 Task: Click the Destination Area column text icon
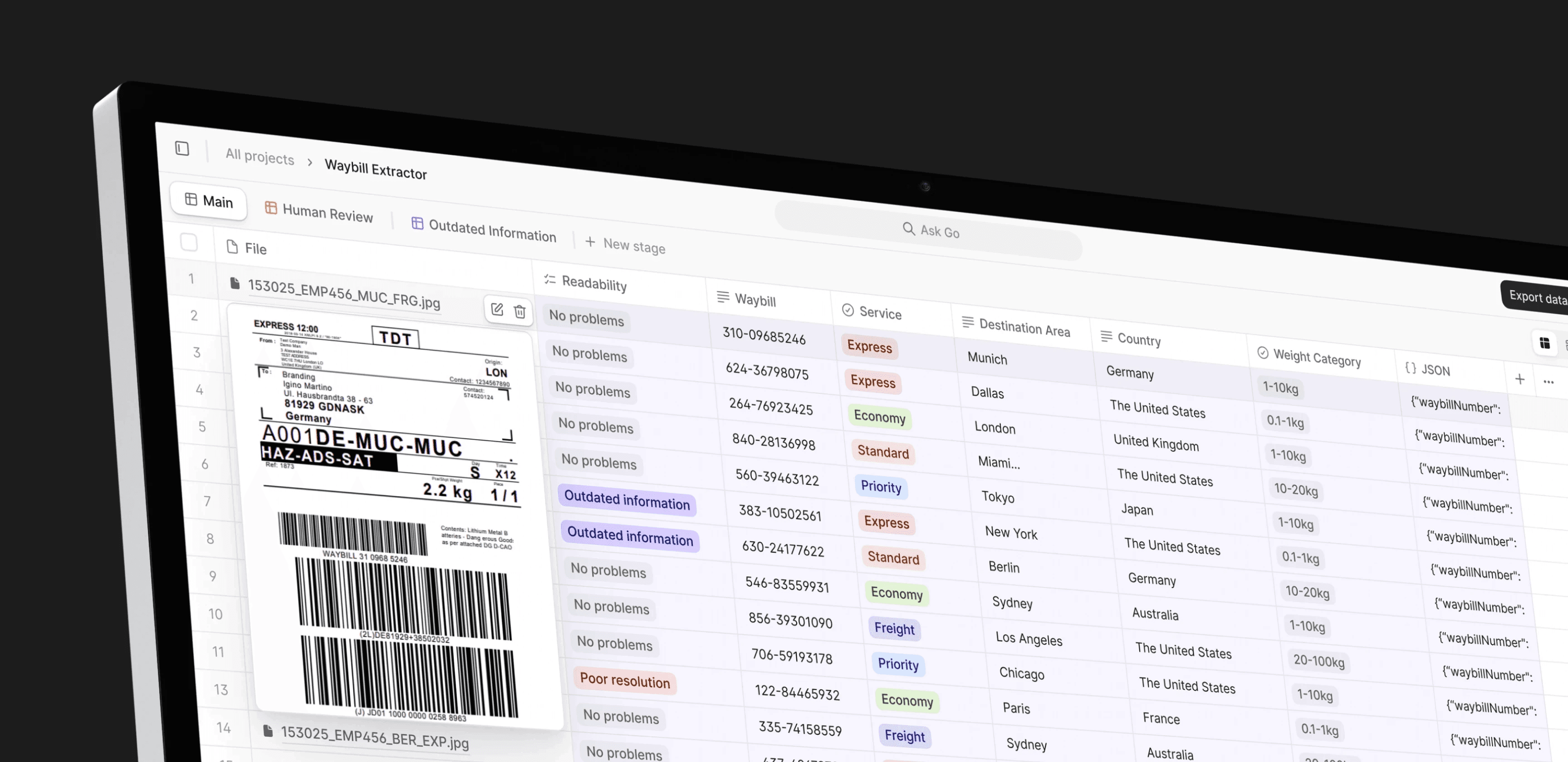pyautogui.click(x=967, y=322)
